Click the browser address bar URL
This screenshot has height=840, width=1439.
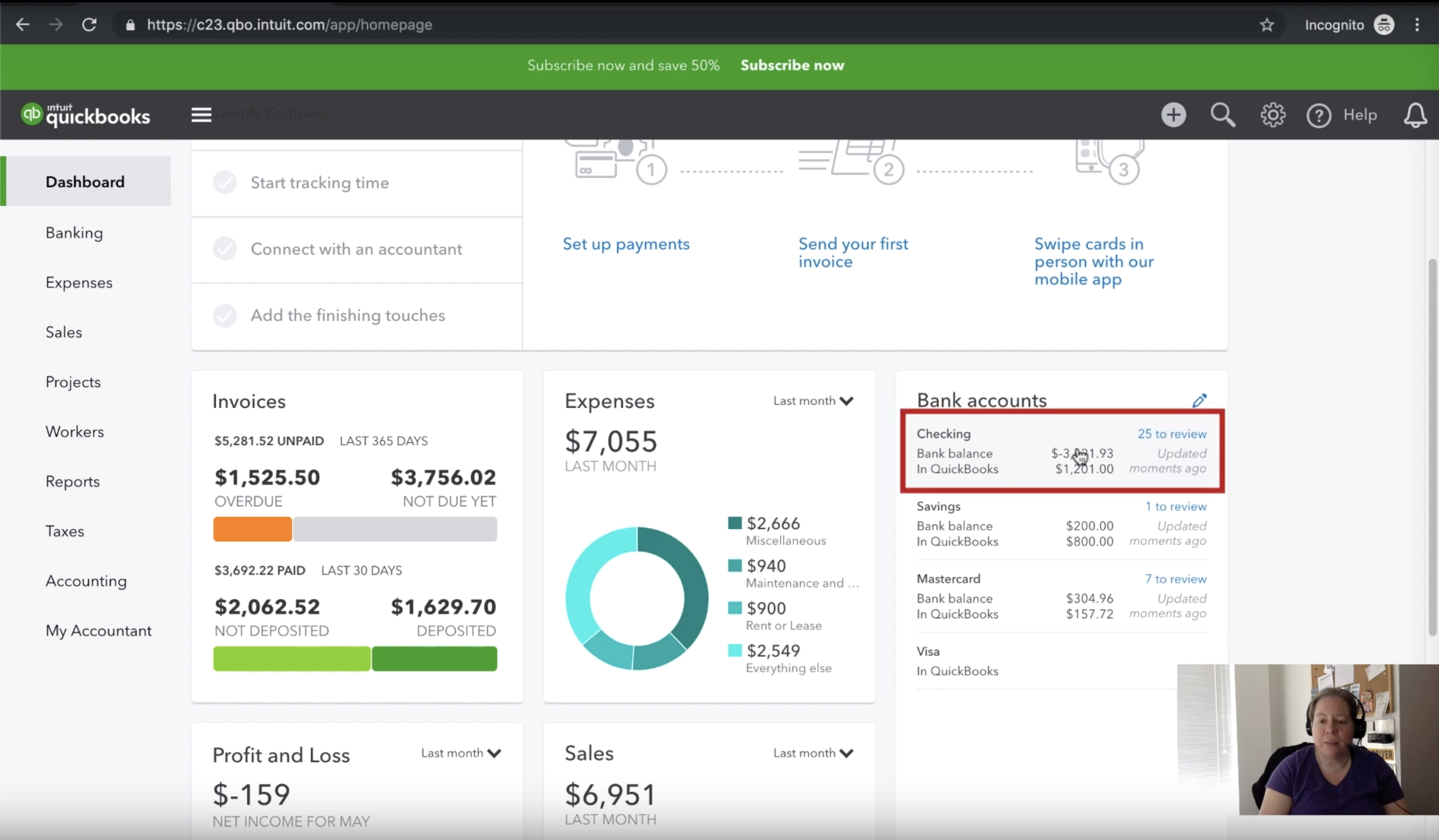pyautogui.click(x=289, y=24)
